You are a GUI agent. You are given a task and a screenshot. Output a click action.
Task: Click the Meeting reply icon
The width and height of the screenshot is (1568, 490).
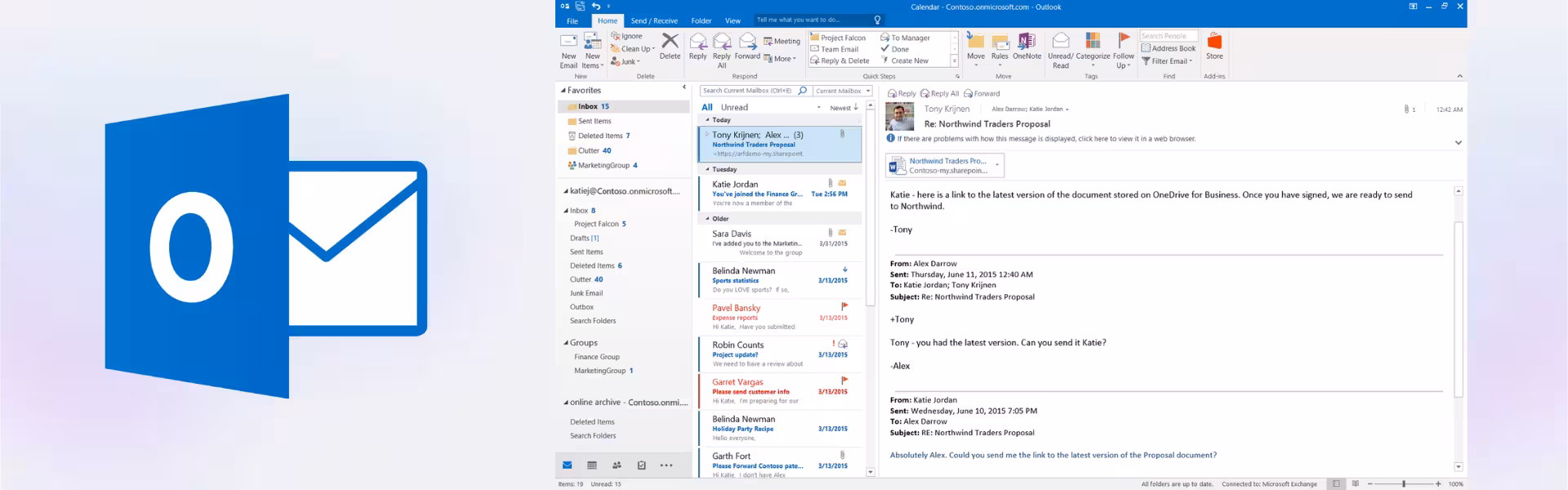(x=768, y=41)
